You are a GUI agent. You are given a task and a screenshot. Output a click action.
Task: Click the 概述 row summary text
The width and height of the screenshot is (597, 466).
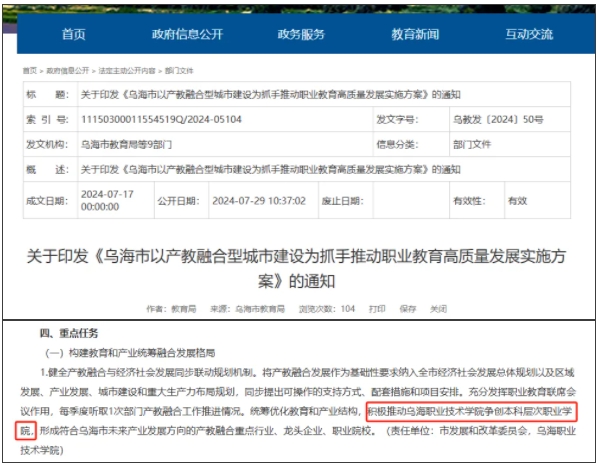(271, 169)
